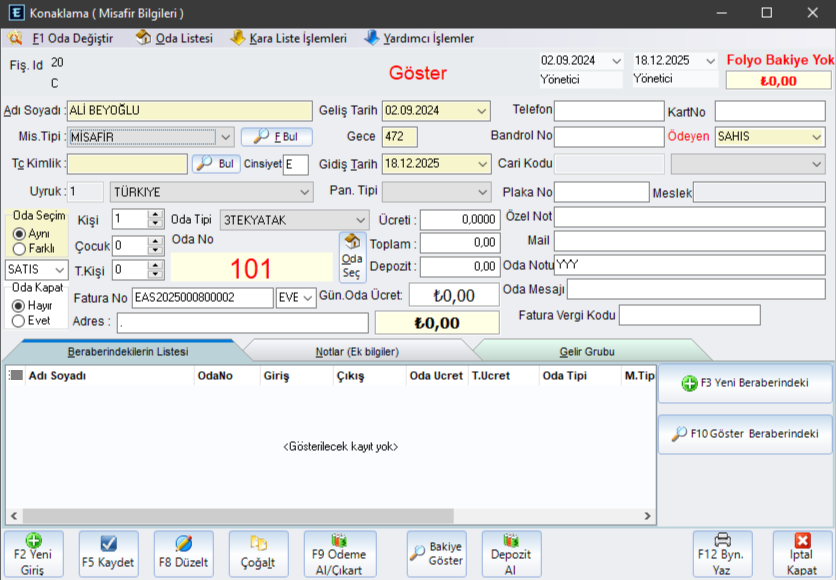Click F3 Yeni Beraberindeki button
The width and height of the screenshot is (836, 580).
(x=744, y=383)
